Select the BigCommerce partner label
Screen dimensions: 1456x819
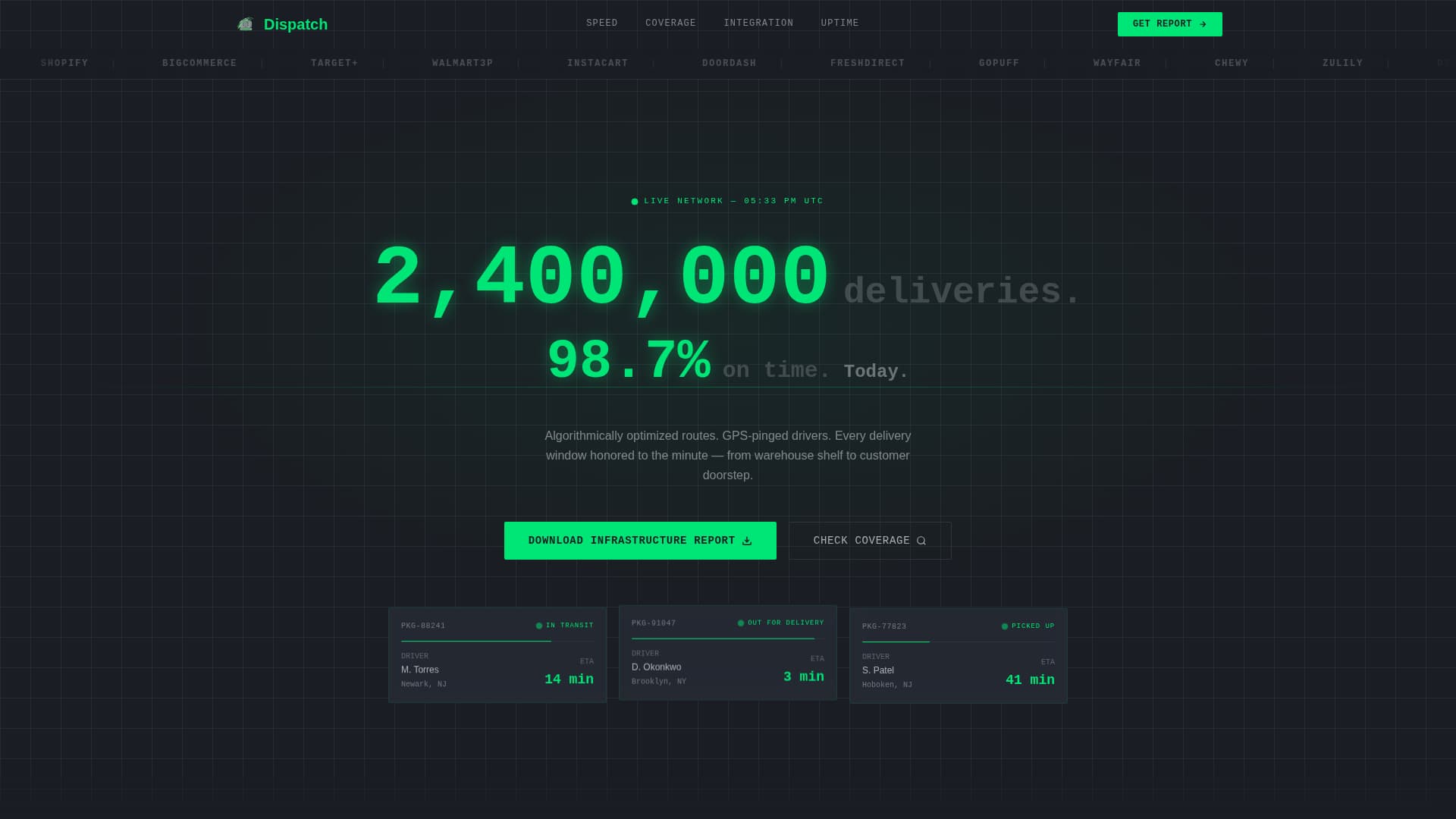199,64
